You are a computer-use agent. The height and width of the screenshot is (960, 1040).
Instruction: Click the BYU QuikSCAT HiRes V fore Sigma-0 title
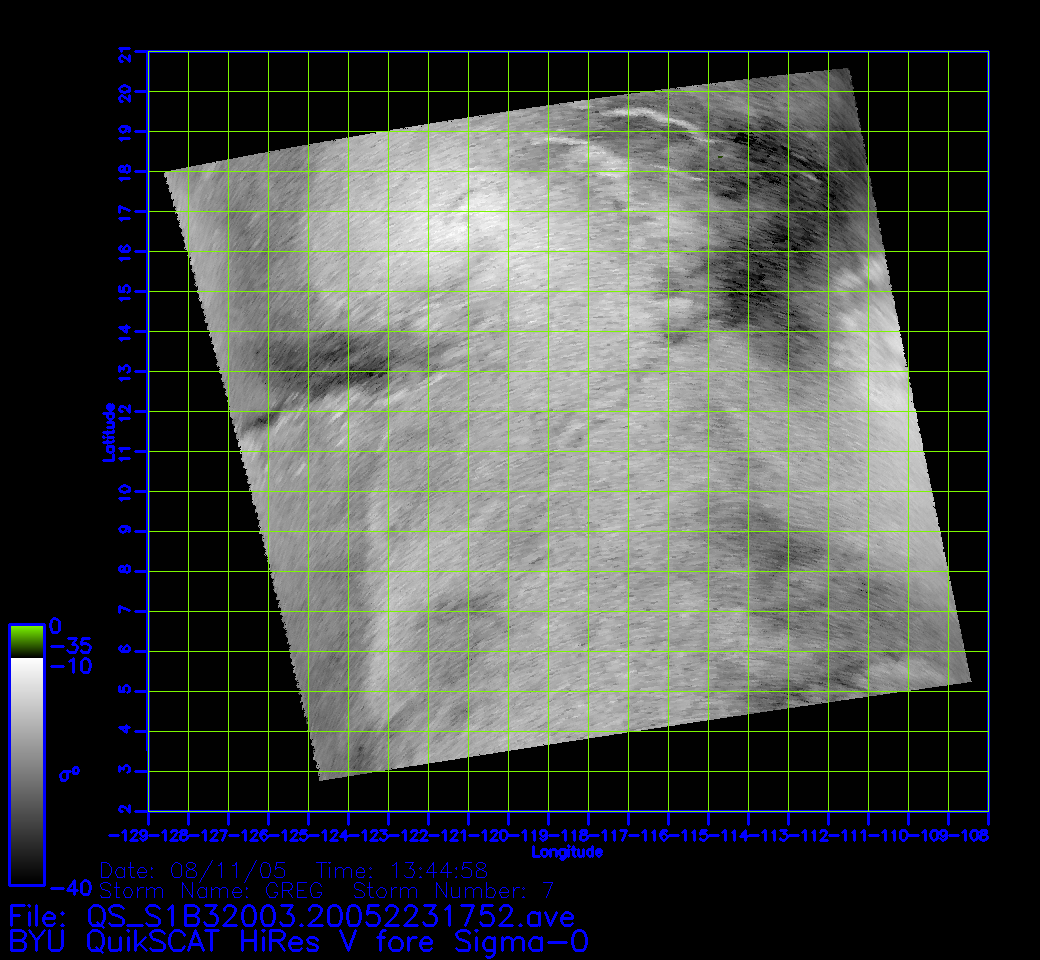298,942
